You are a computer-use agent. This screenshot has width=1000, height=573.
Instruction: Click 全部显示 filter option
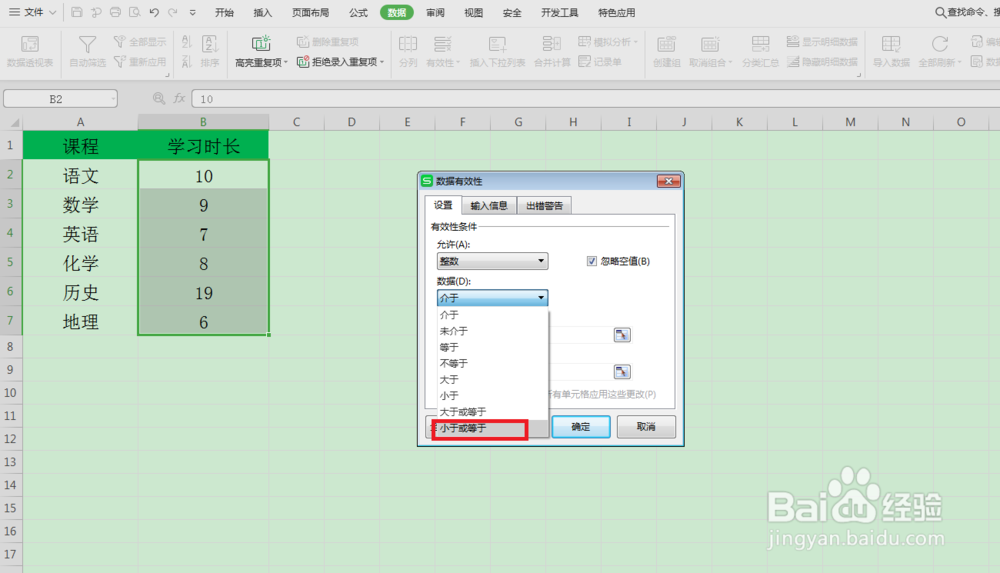[140, 41]
